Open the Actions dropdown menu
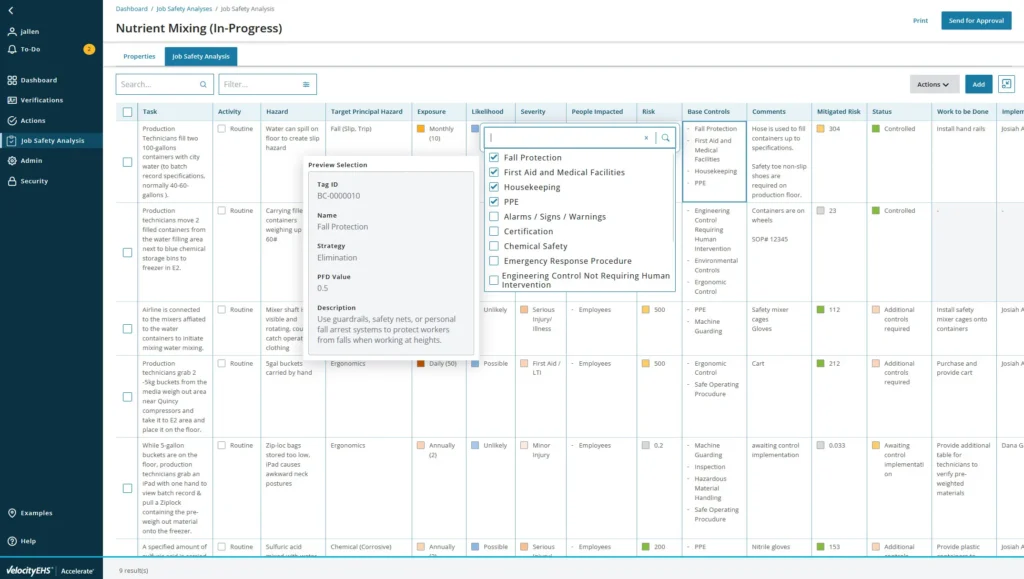This screenshot has width=1024, height=579. pos(934,85)
